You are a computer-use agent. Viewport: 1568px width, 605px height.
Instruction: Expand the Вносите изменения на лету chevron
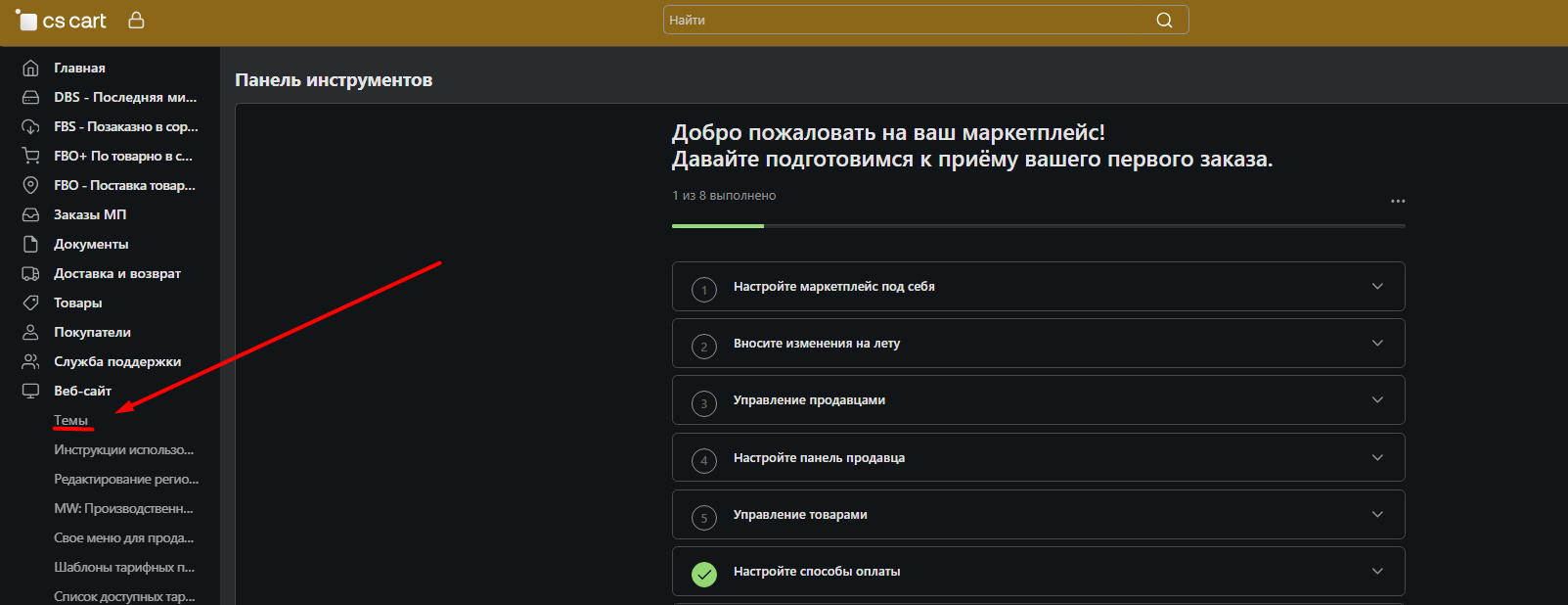(1377, 343)
